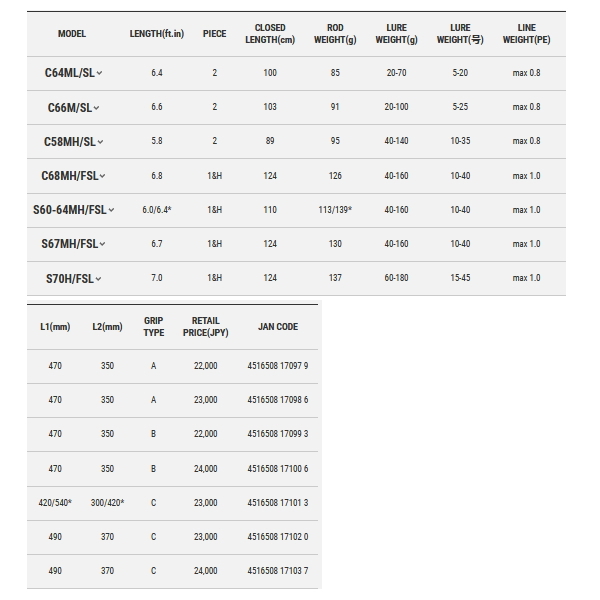Expand the C68MH/FSL model chevron
600x600 pixels.
[102, 176]
